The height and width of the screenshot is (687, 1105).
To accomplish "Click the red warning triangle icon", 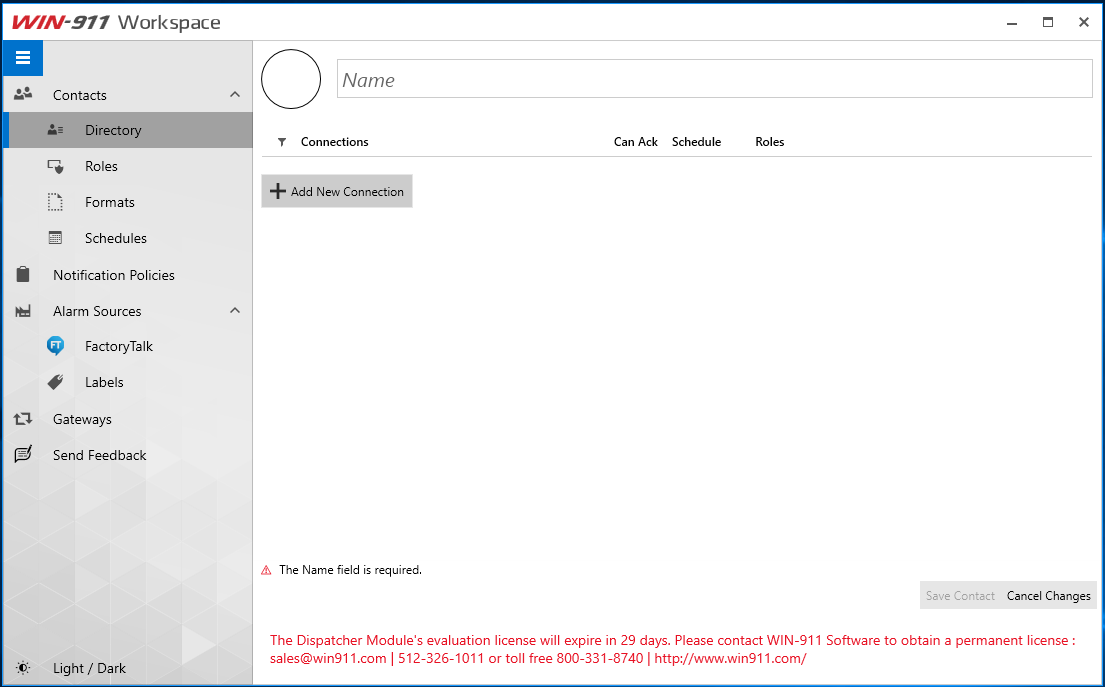I will [266, 570].
